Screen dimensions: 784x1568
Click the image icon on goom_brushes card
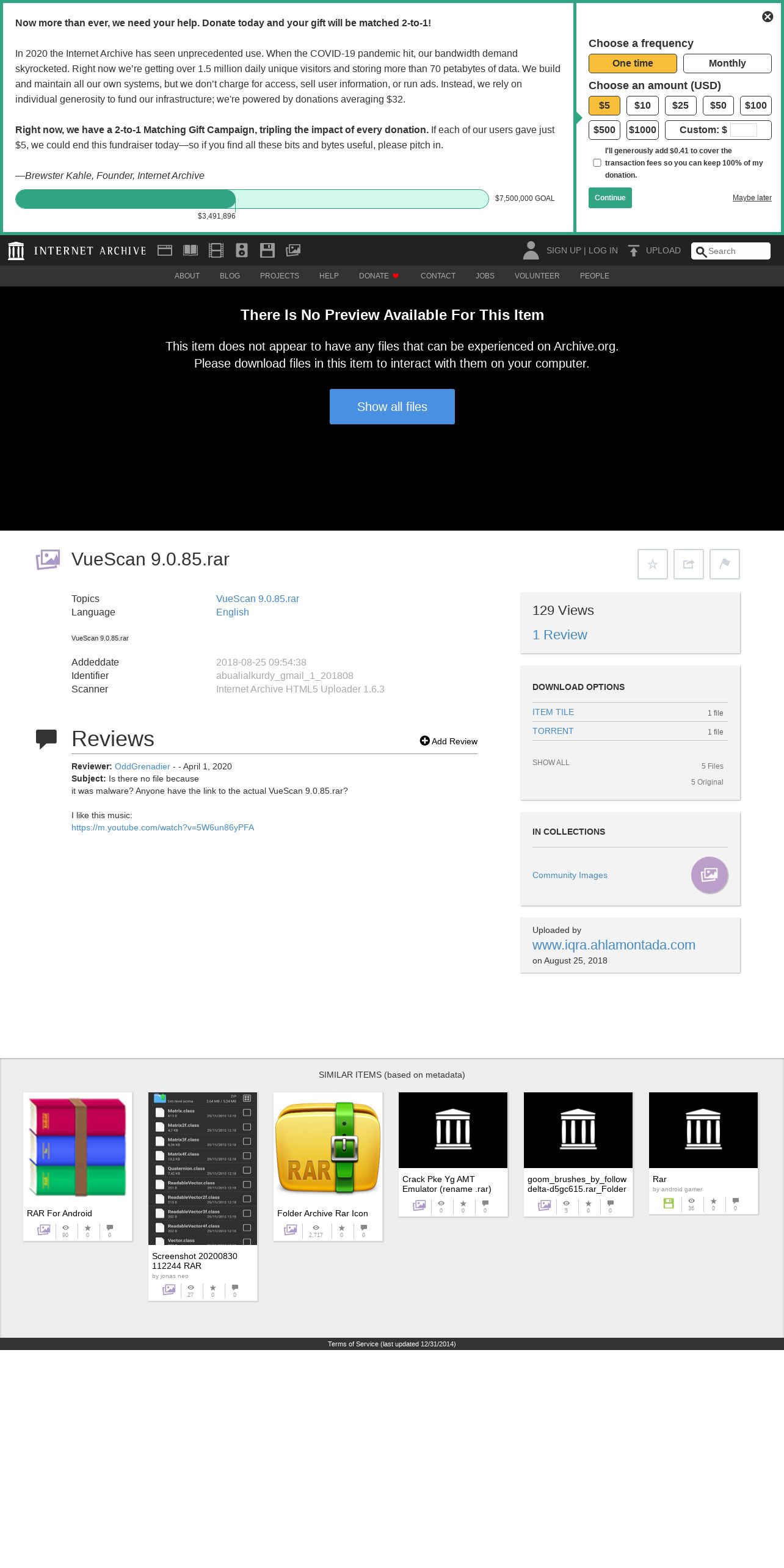(544, 1205)
